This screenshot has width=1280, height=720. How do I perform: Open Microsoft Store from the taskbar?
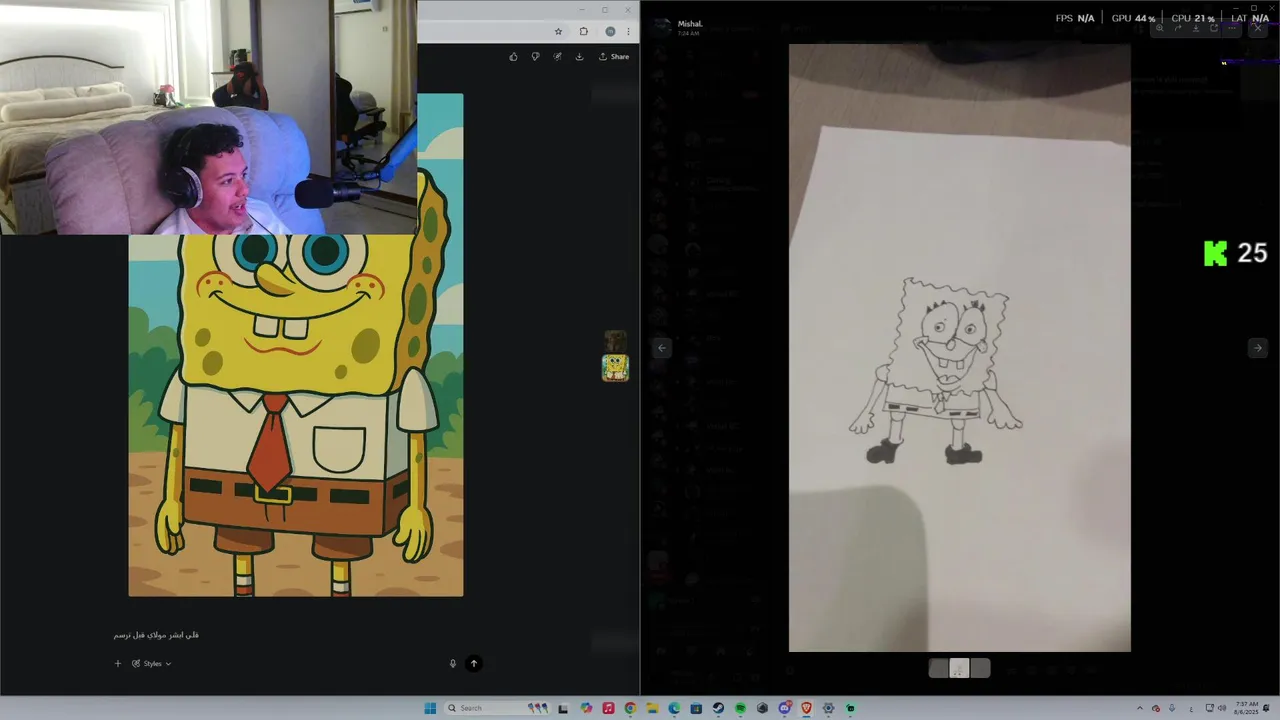[697, 708]
